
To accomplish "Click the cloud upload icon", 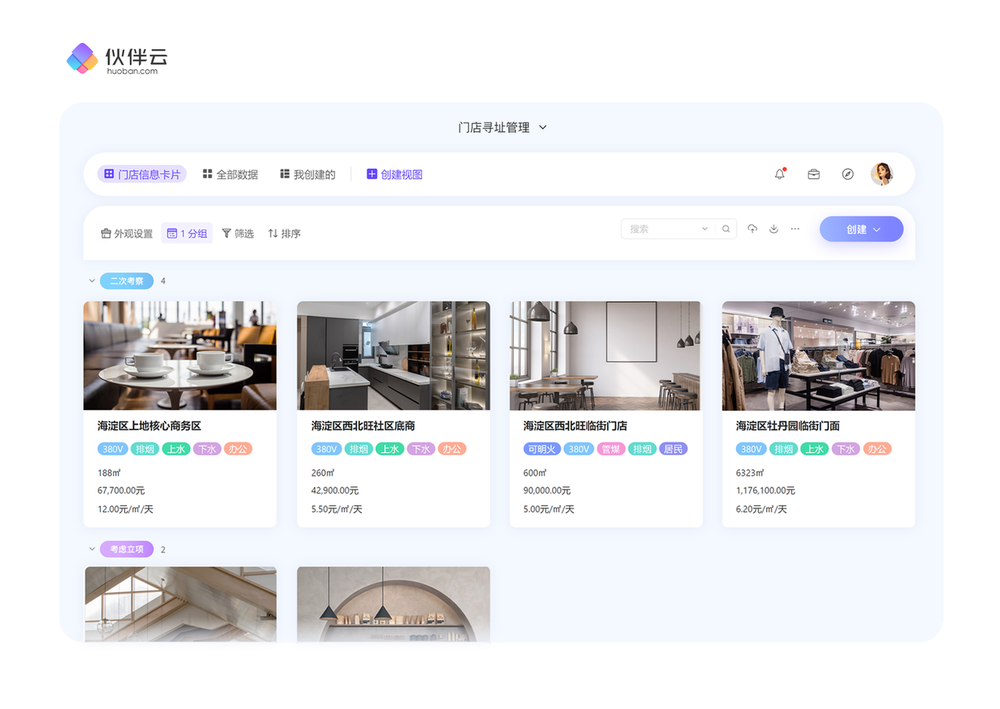I will tap(752, 229).
